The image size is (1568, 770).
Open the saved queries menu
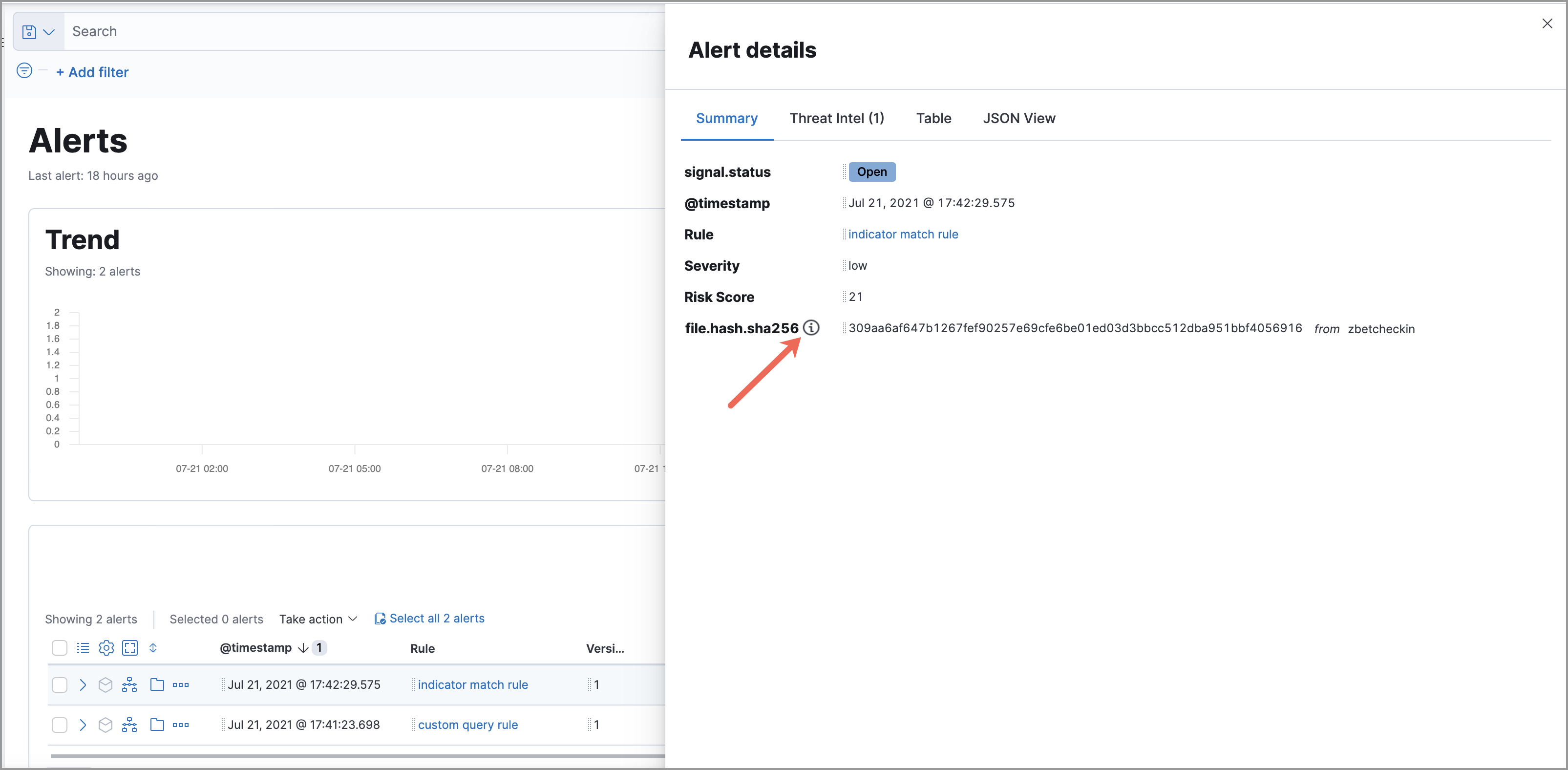tap(38, 31)
